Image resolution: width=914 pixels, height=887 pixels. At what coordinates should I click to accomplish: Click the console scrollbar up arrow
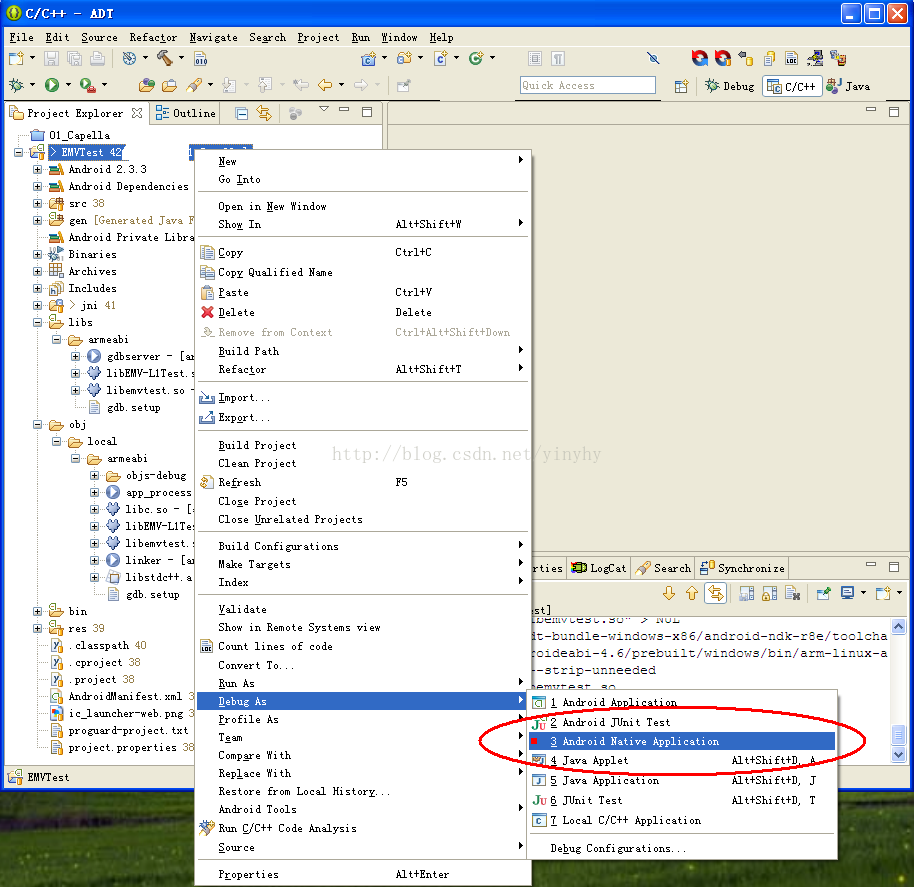click(898, 626)
